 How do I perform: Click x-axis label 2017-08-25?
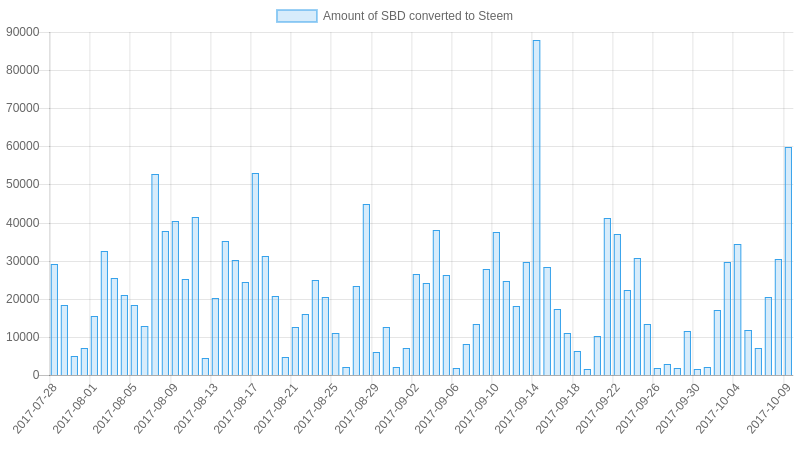pyautogui.click(x=315, y=409)
